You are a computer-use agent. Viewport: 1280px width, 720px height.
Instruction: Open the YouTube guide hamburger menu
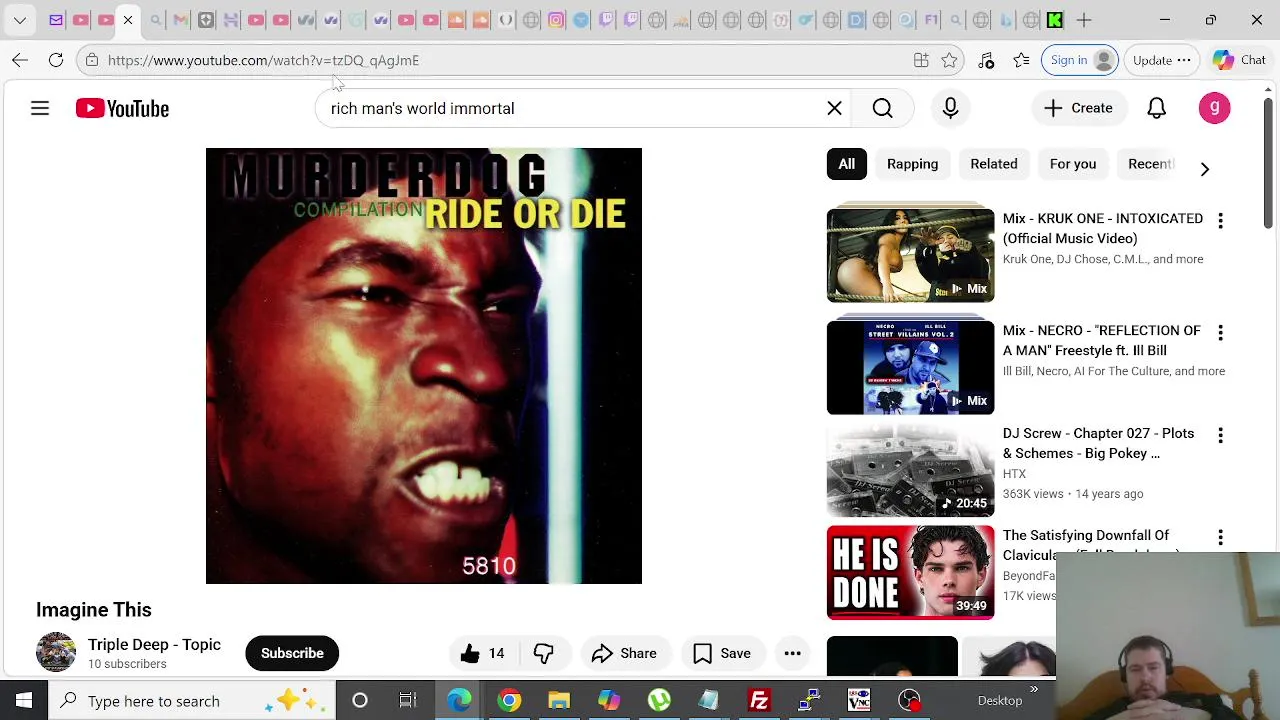pos(40,108)
